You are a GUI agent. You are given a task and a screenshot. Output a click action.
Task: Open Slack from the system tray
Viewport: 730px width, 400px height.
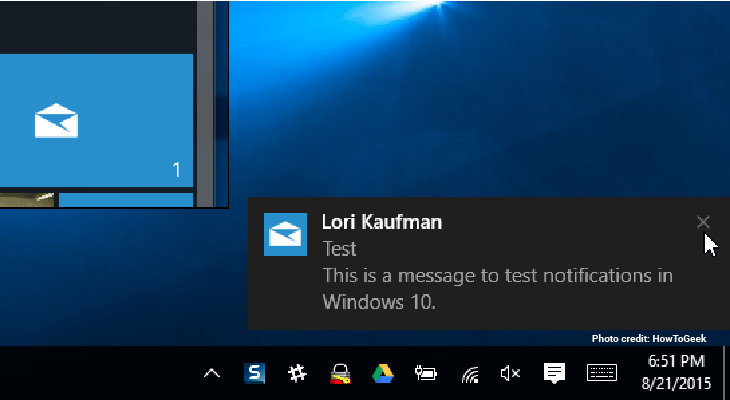tap(297, 374)
